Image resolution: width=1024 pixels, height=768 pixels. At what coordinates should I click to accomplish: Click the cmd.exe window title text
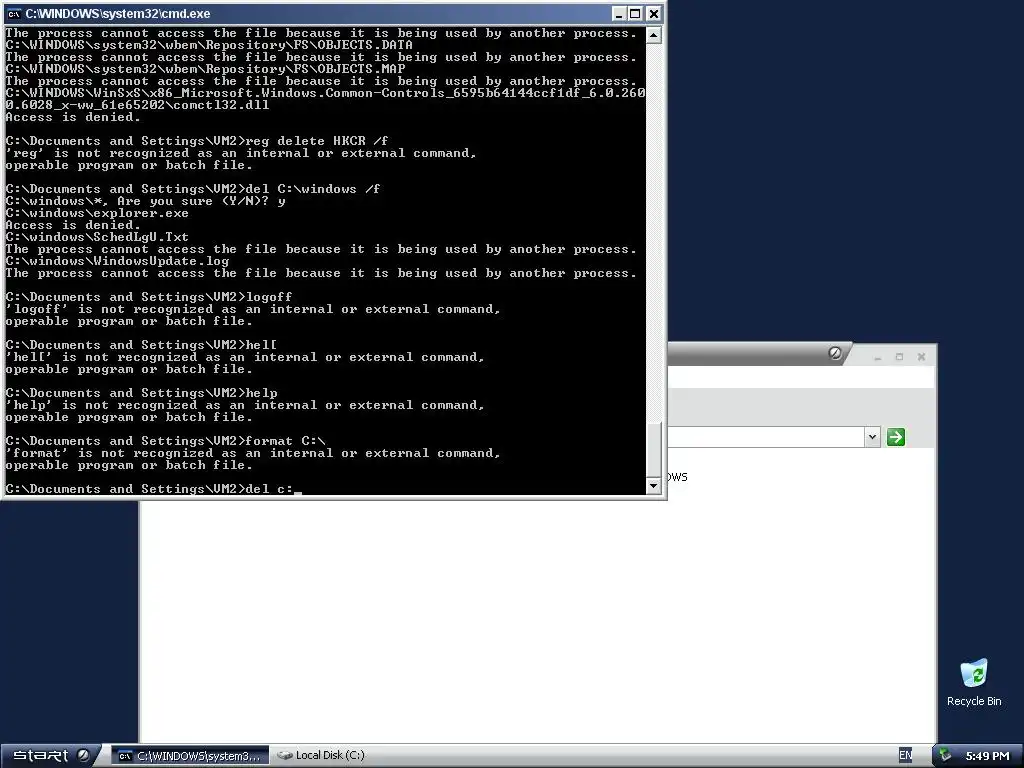118,13
